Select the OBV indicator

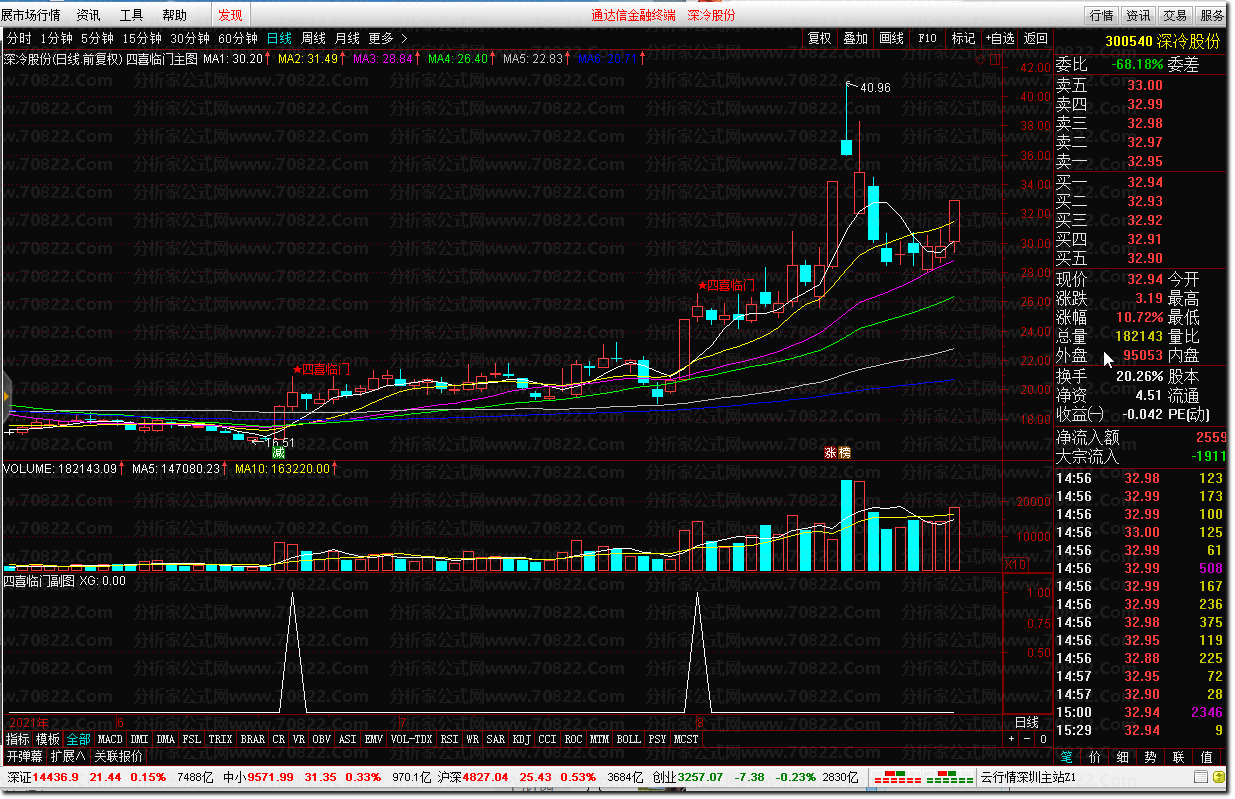pos(321,739)
